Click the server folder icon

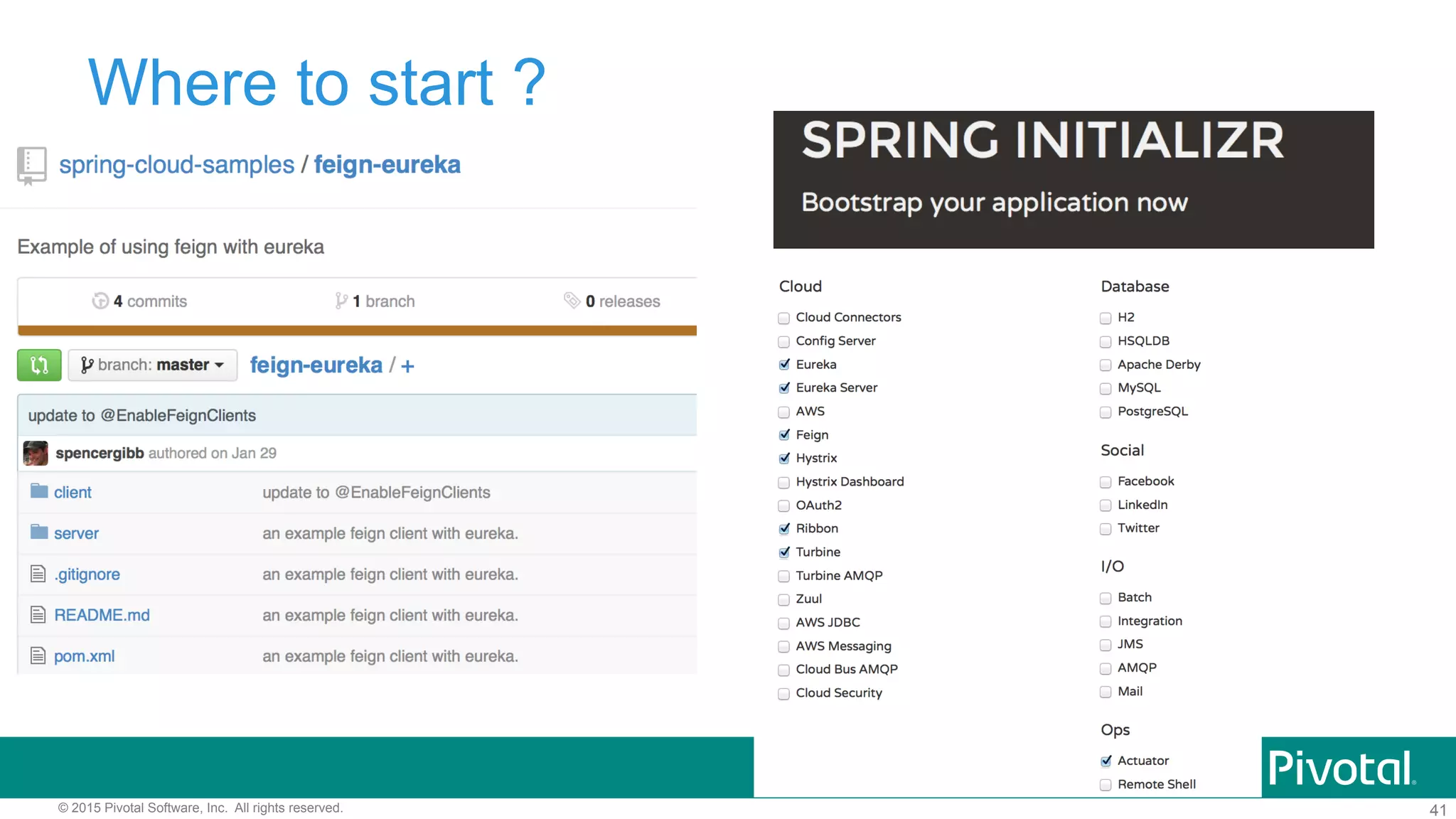coord(39,532)
